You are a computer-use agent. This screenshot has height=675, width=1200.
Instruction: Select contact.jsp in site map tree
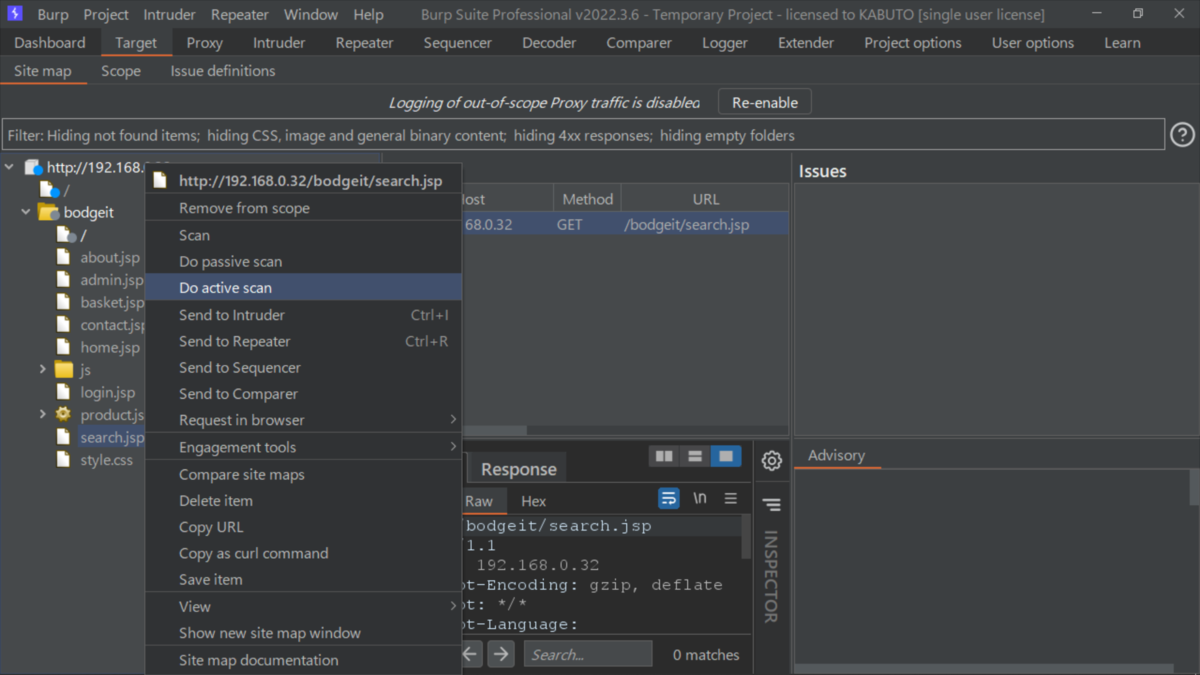point(113,325)
